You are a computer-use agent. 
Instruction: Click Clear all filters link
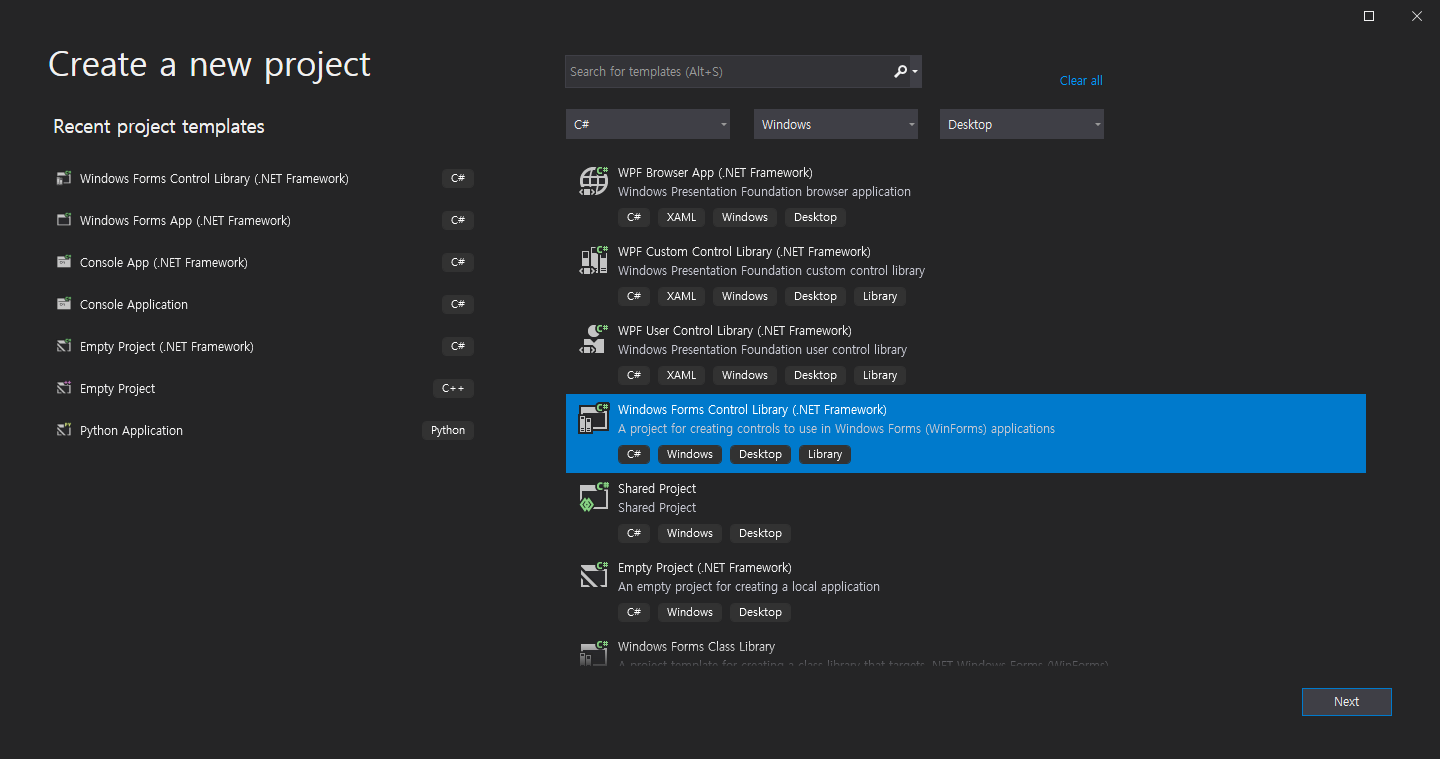tap(1081, 81)
